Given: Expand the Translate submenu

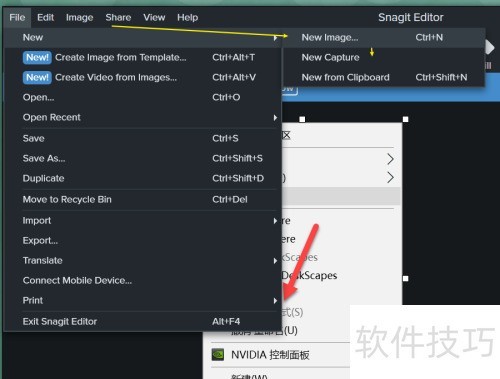Looking at the screenshot, I should click(143, 260).
